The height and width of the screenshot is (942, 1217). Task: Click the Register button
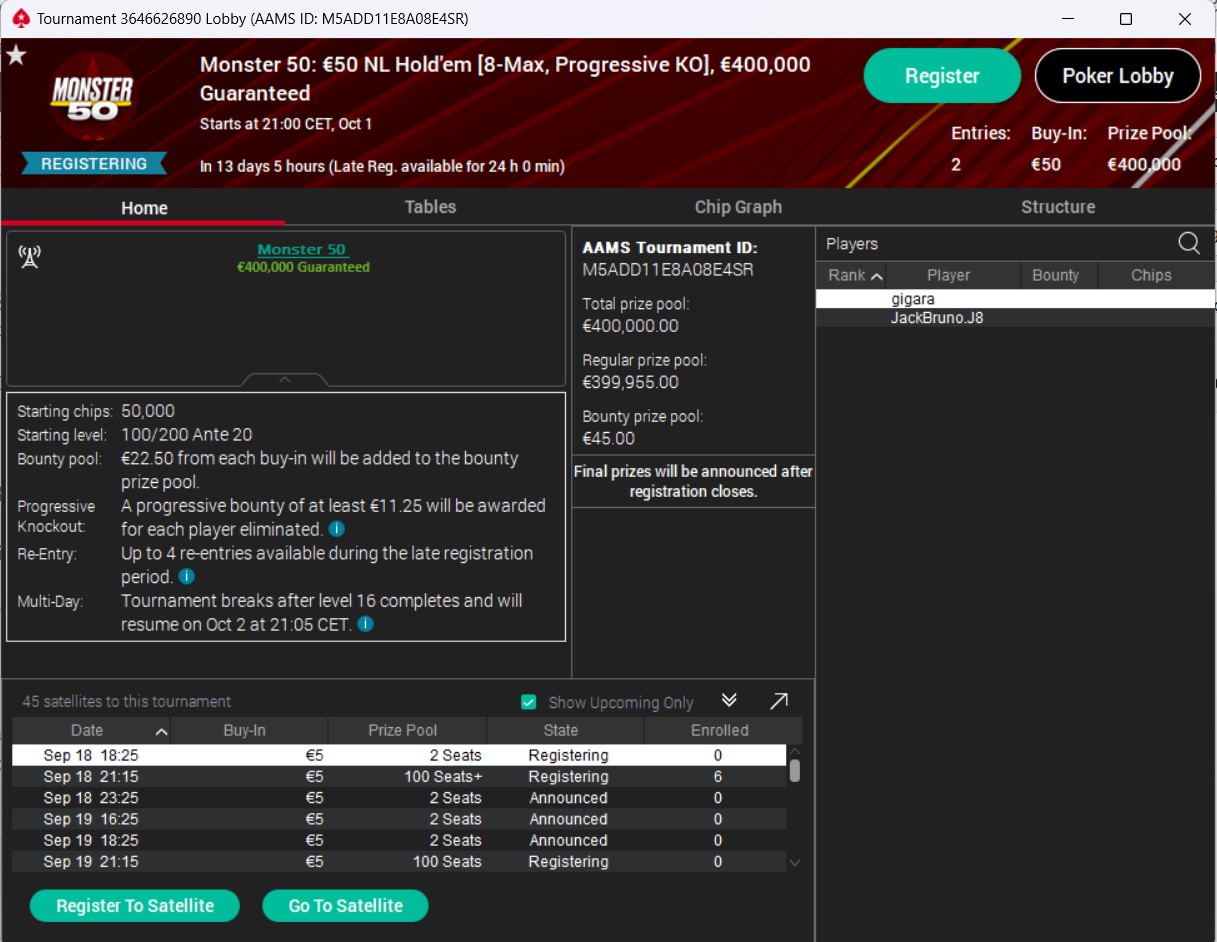(x=942, y=76)
